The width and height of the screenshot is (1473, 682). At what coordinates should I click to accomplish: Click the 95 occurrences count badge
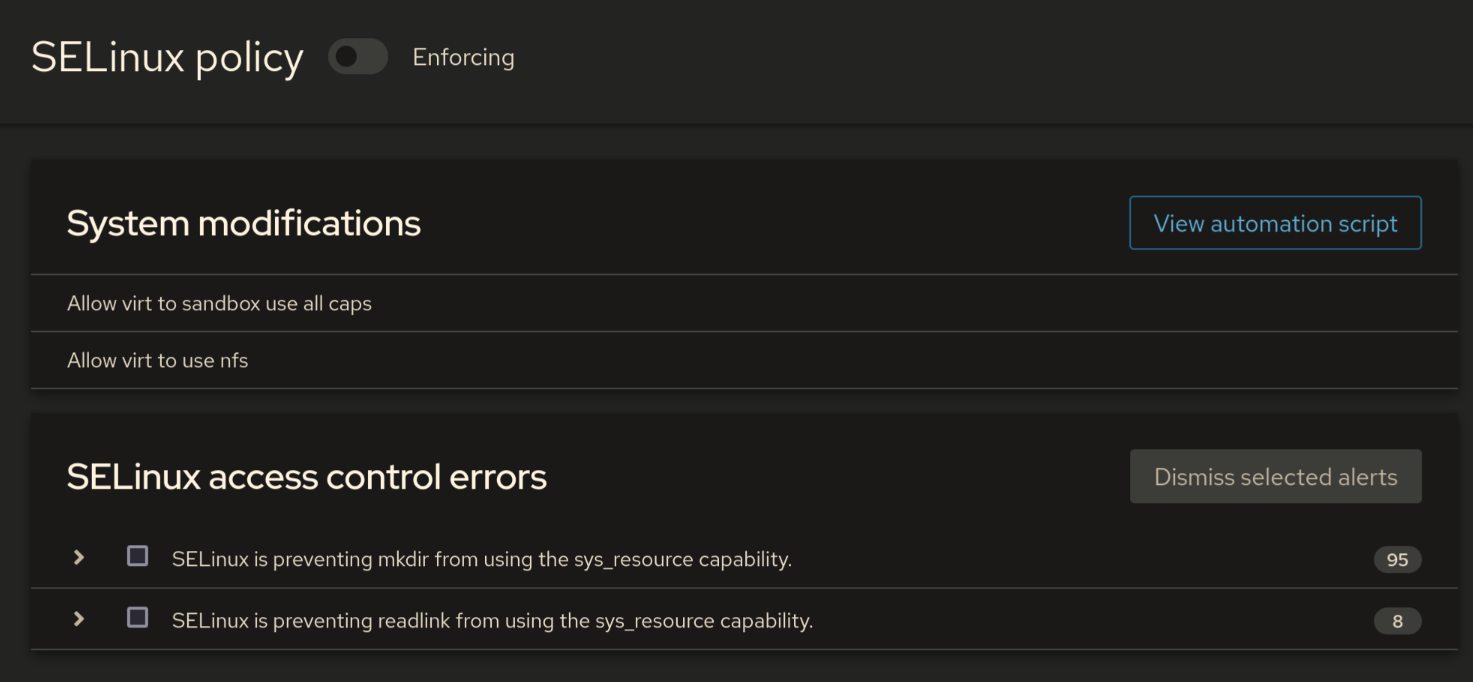pyautogui.click(x=1397, y=560)
